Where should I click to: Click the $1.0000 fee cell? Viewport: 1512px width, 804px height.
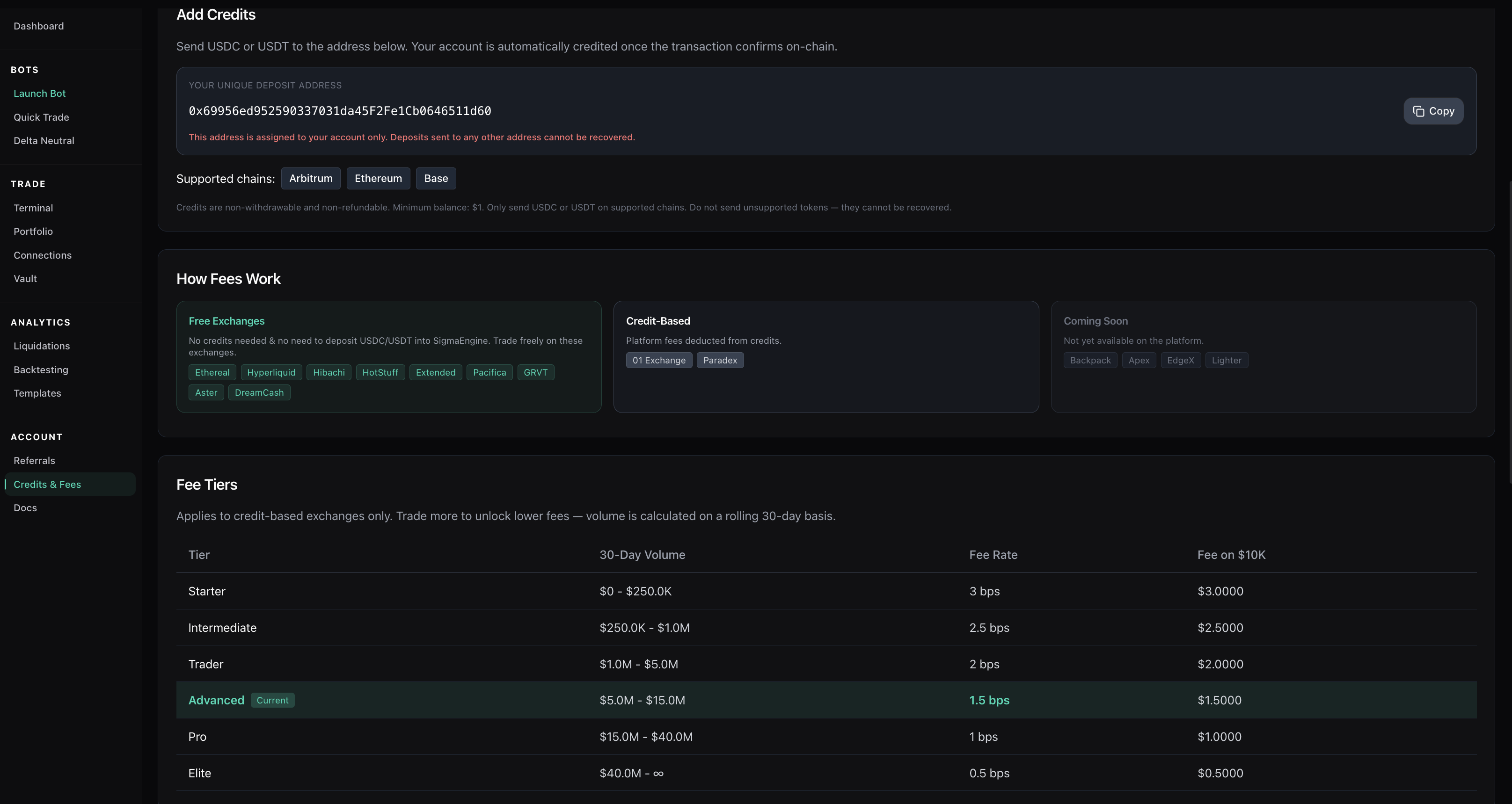1220,737
